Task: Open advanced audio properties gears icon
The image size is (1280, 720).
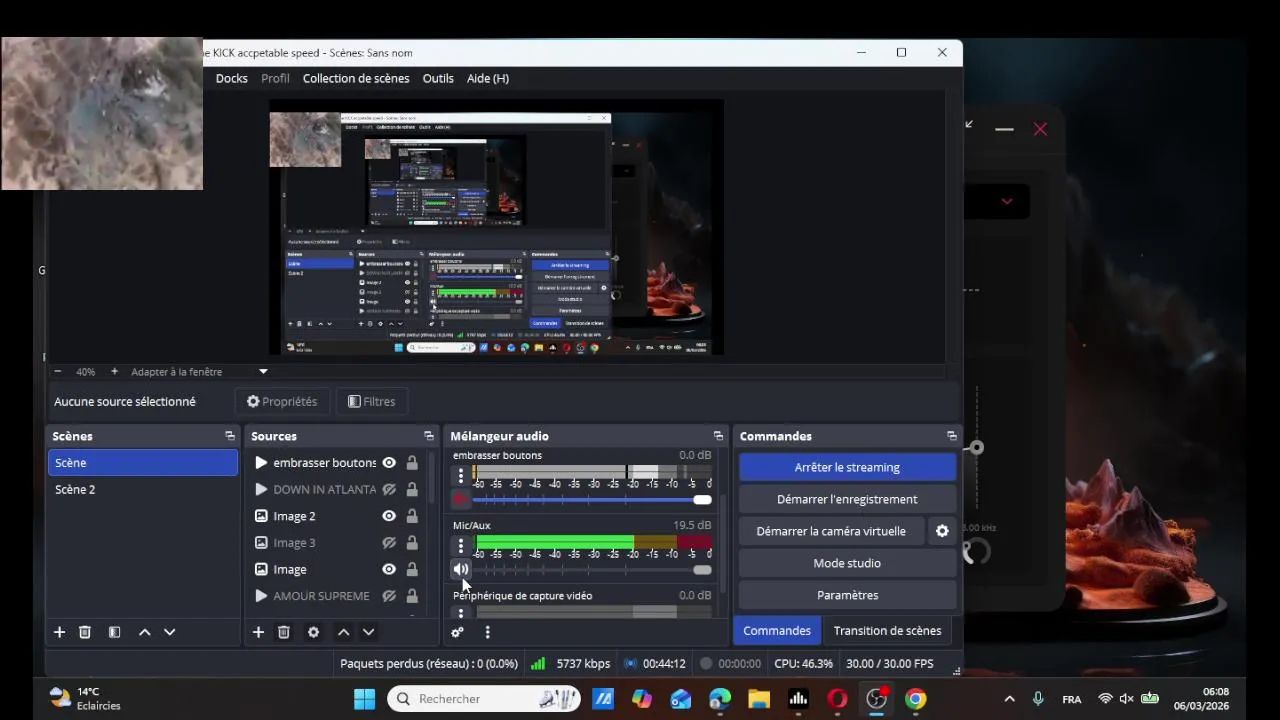Action: point(457,632)
